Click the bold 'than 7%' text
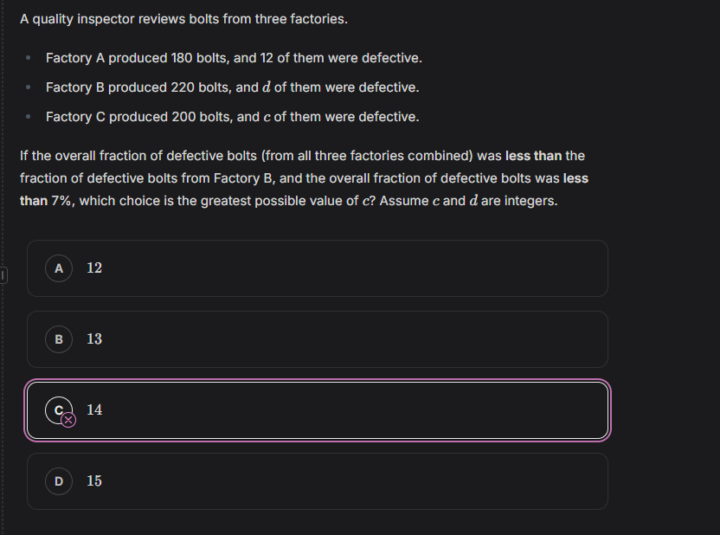The width and height of the screenshot is (720, 535). [46, 201]
